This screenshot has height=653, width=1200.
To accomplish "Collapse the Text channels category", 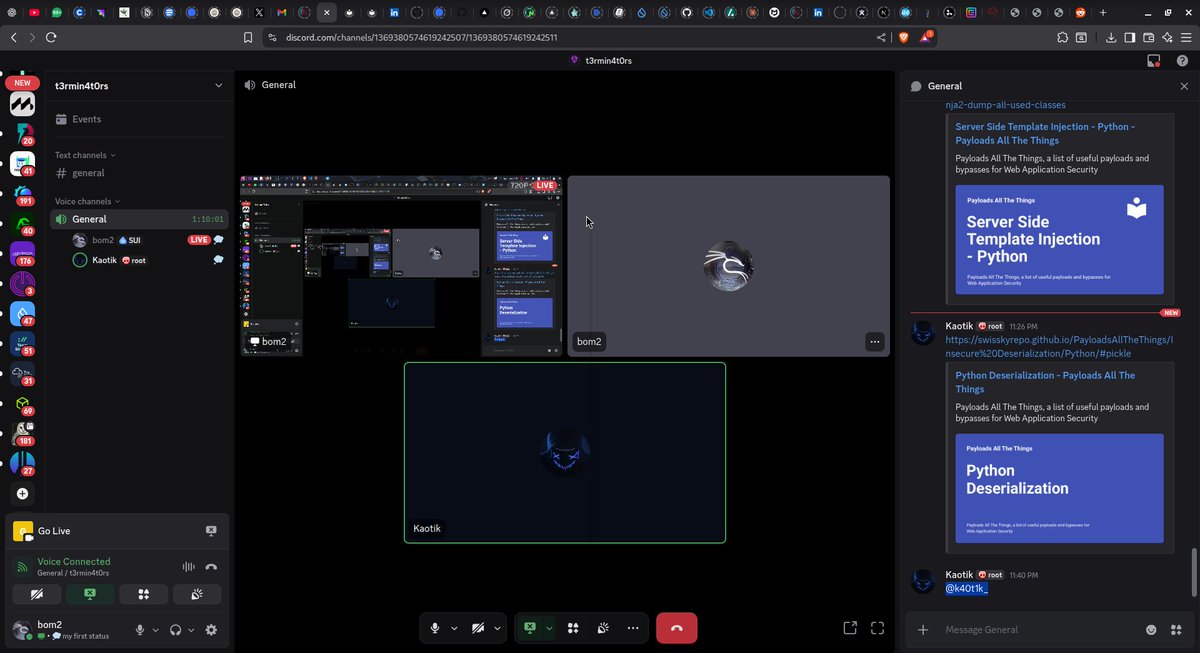I will (x=85, y=155).
